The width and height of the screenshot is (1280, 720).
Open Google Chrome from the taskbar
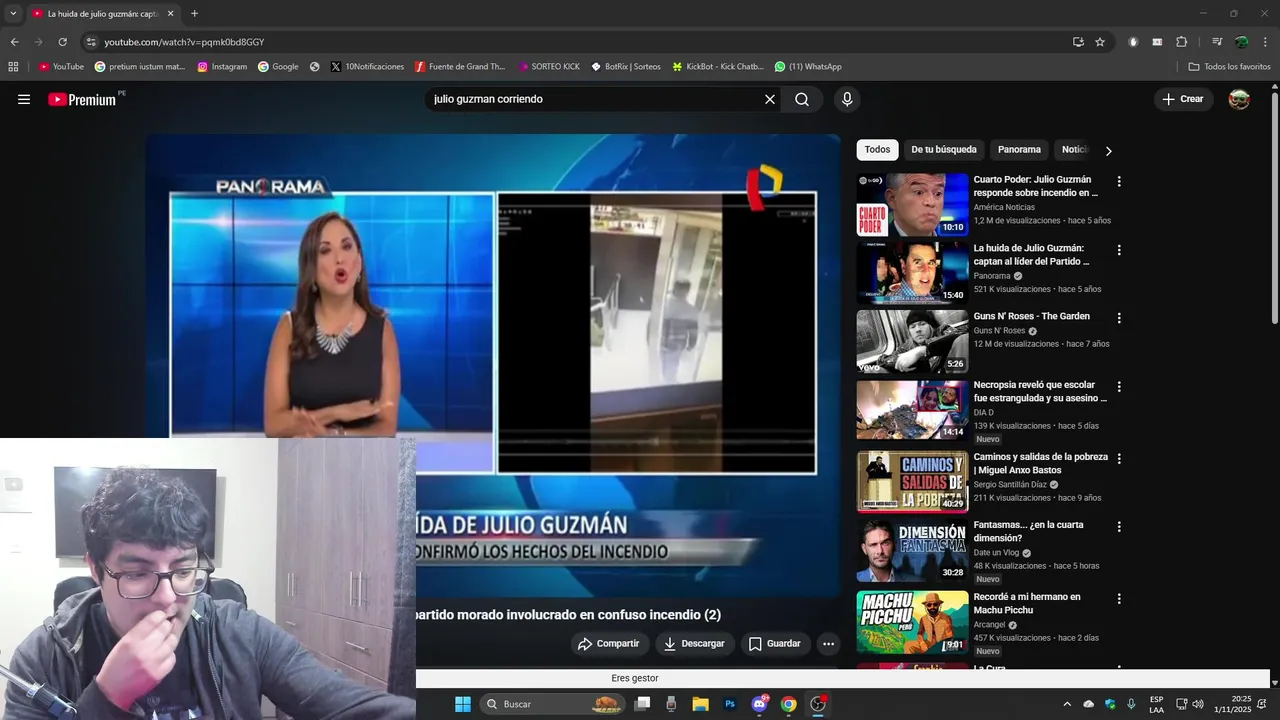[789, 704]
